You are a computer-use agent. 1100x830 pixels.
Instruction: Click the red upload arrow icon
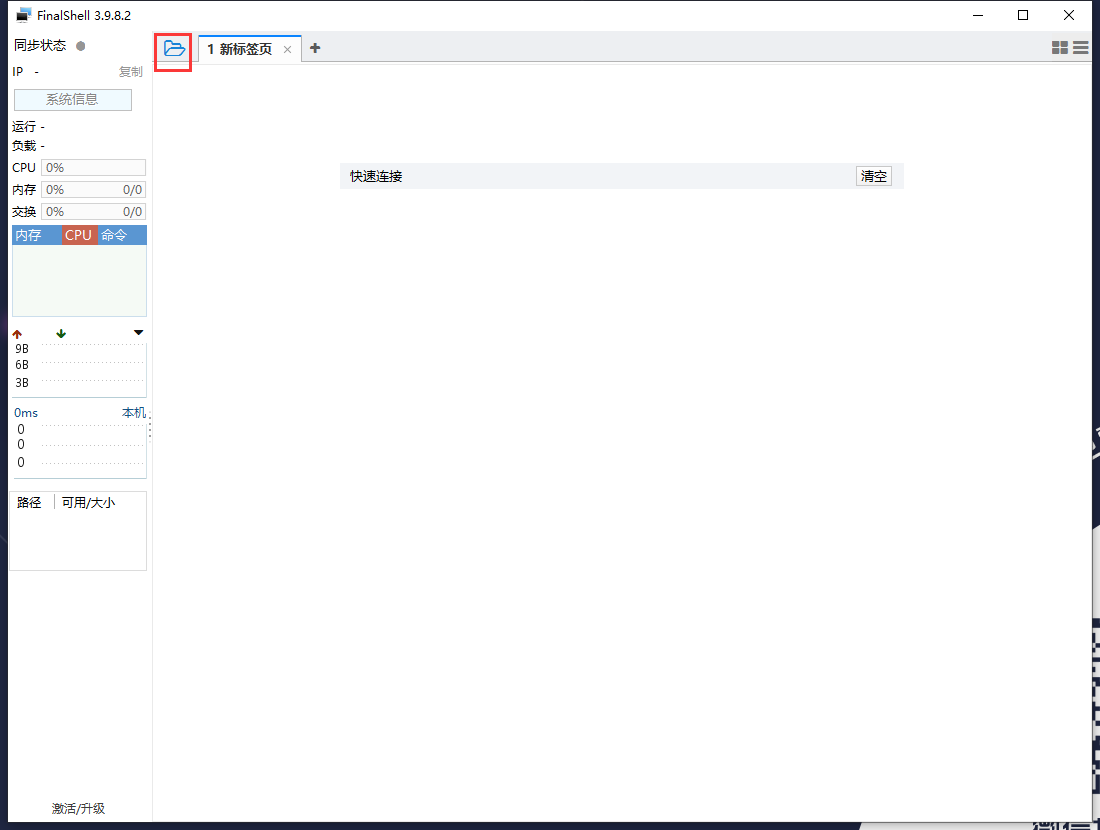[x=18, y=334]
